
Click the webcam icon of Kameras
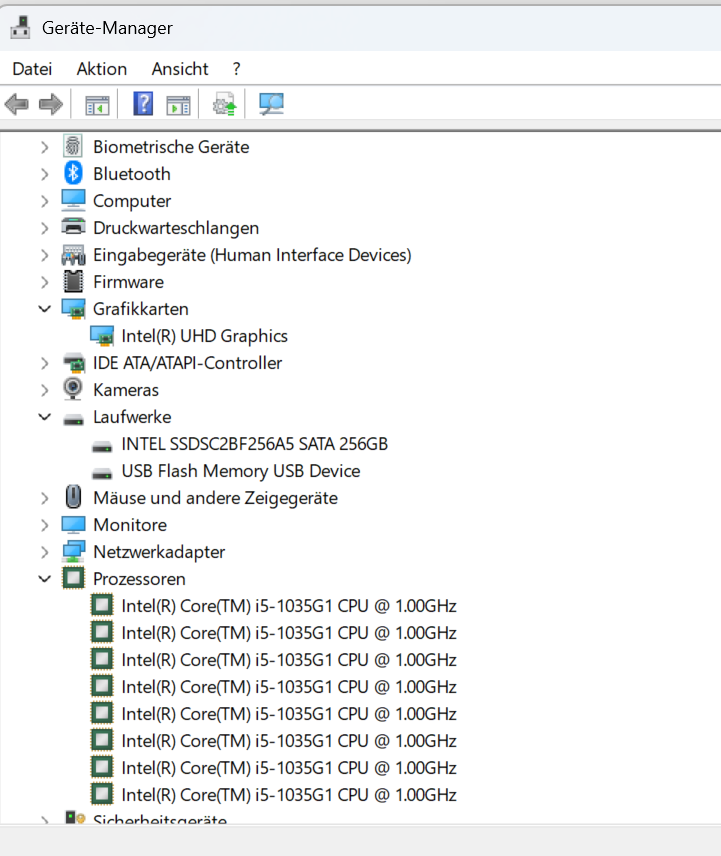pos(73,389)
